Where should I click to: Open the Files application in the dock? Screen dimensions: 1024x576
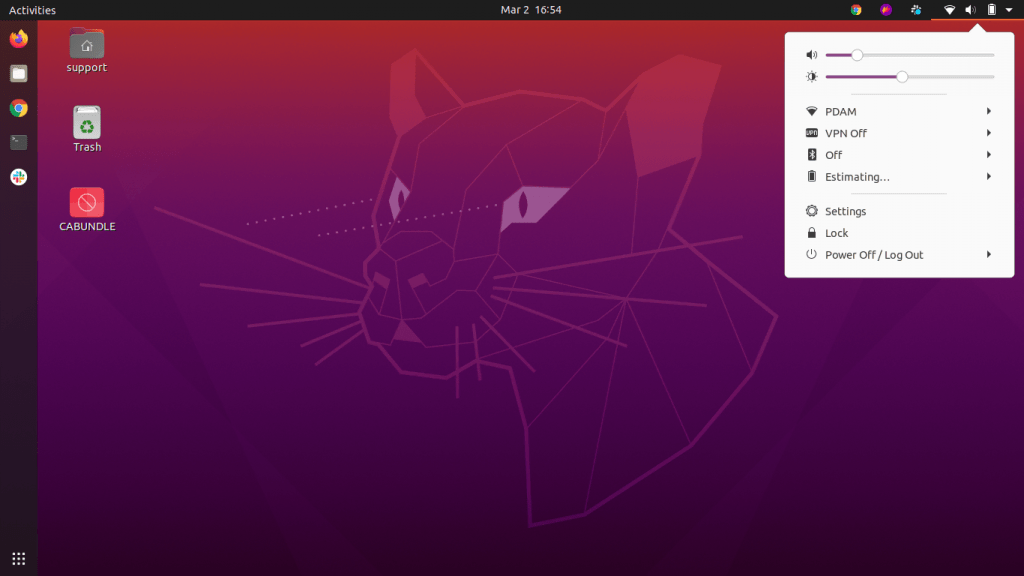coord(17,73)
